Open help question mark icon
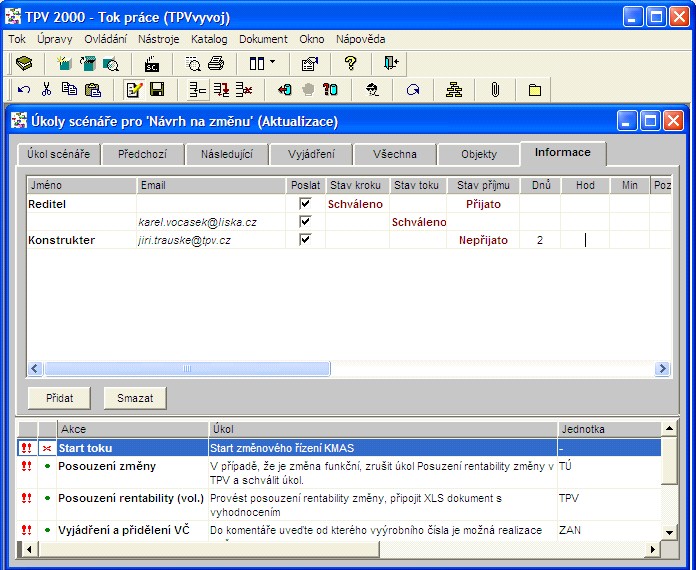Viewport: 696px width, 570px height. [x=351, y=63]
